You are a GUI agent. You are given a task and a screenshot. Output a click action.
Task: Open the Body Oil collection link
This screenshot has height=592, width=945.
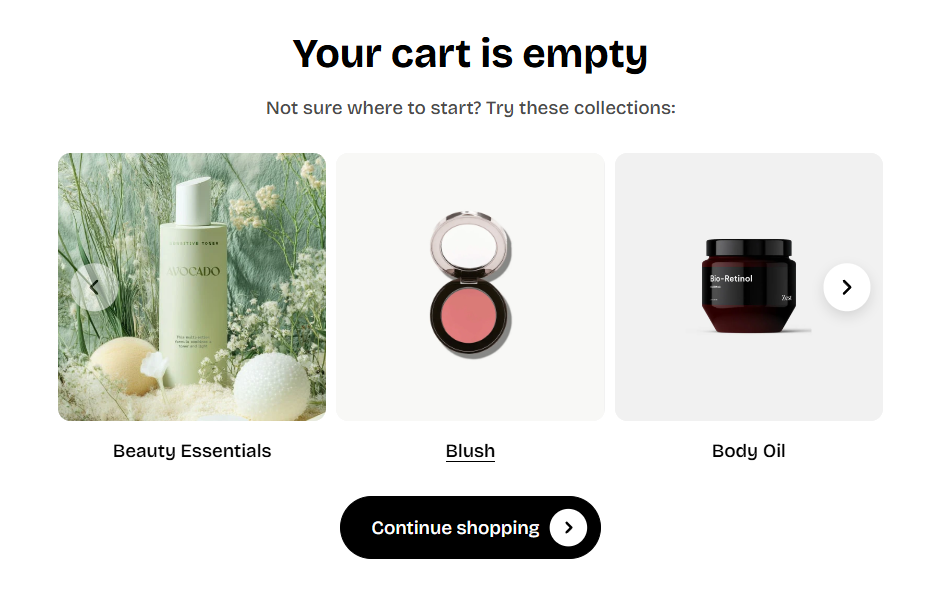[748, 451]
